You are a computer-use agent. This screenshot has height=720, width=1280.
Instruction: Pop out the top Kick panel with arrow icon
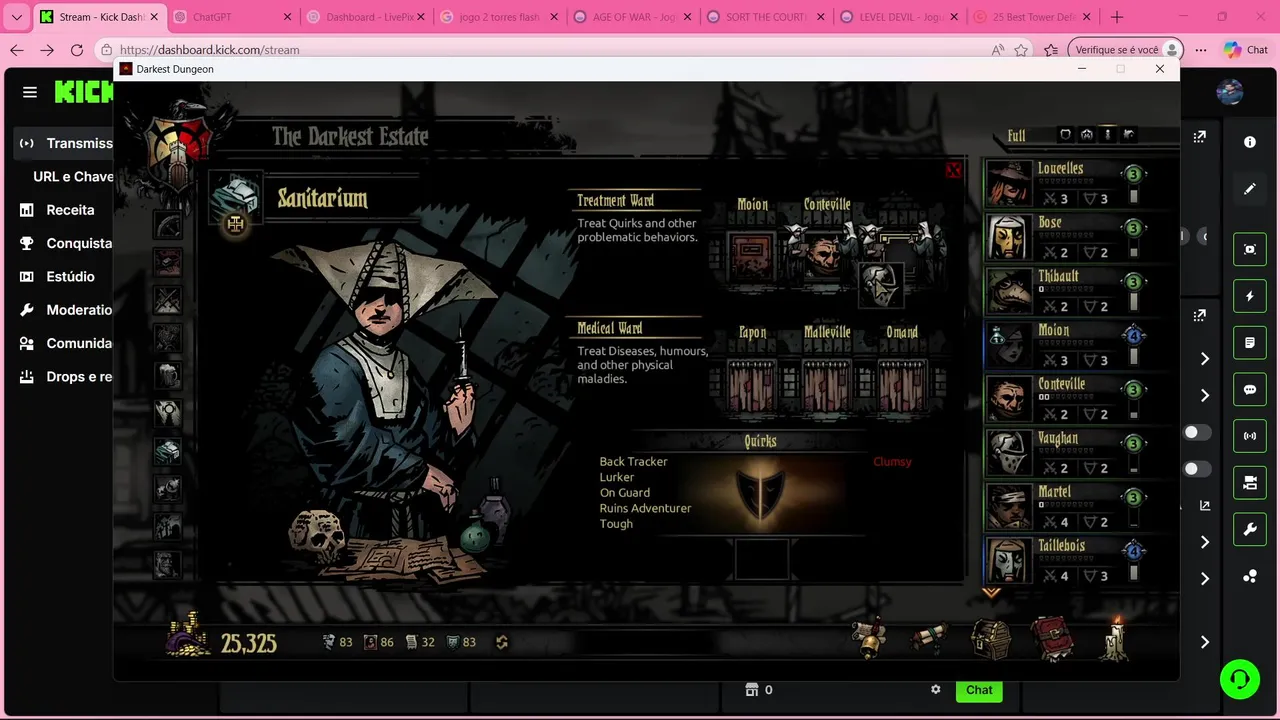pyautogui.click(x=1200, y=137)
